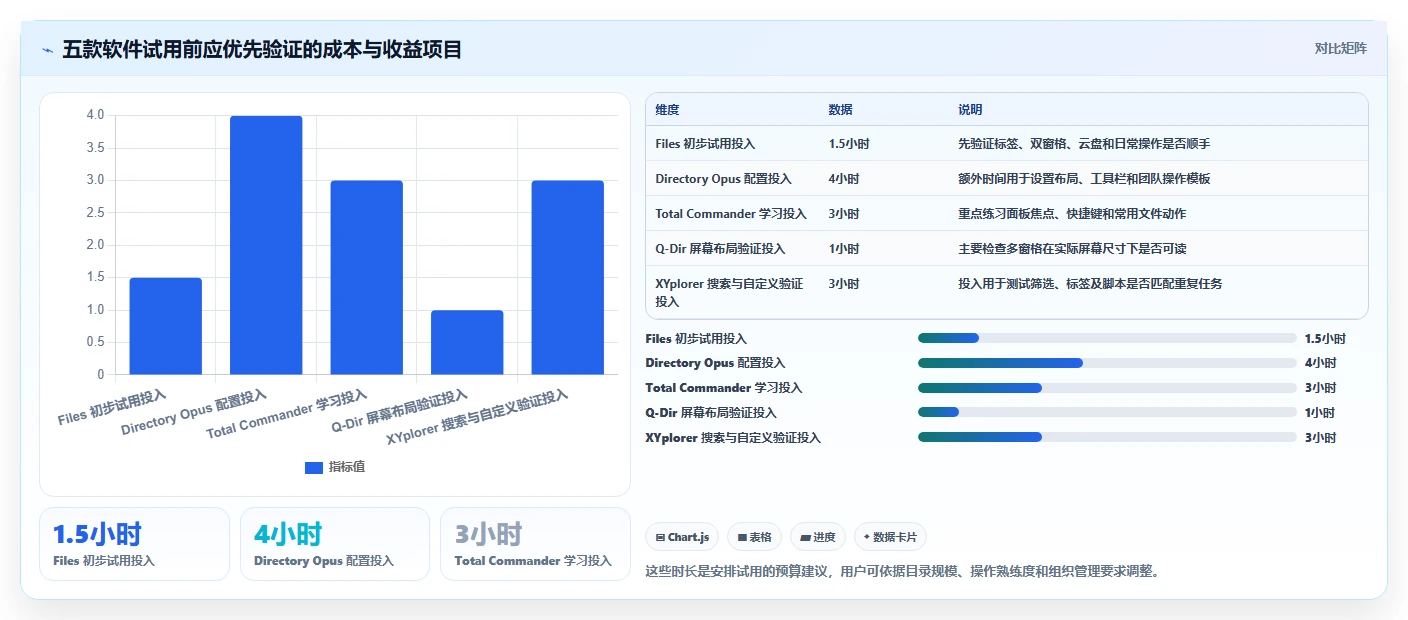Click the page title 五款软件试用前应优先验证的成本与收益项目
The height and width of the screenshot is (620, 1408).
(262, 50)
